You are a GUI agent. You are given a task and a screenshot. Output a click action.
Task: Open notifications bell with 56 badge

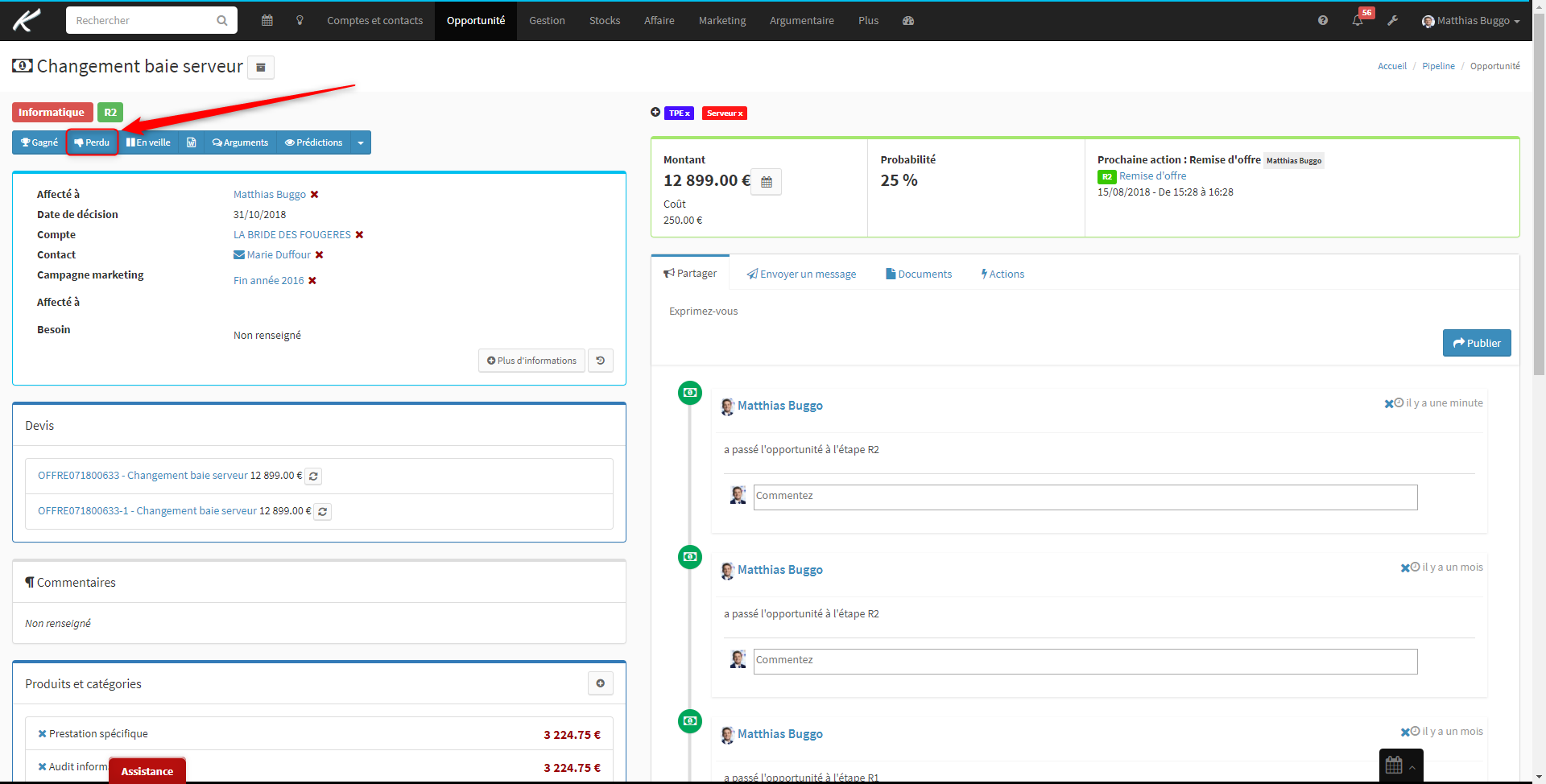click(1358, 20)
